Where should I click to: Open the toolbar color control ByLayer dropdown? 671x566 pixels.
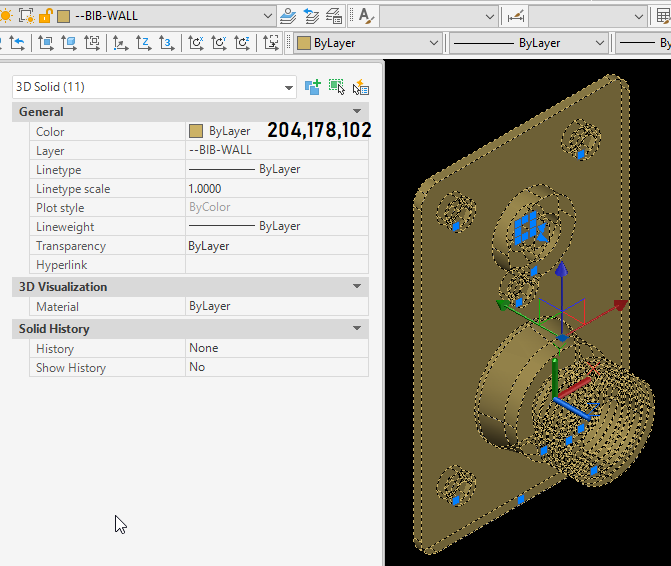click(x=433, y=43)
